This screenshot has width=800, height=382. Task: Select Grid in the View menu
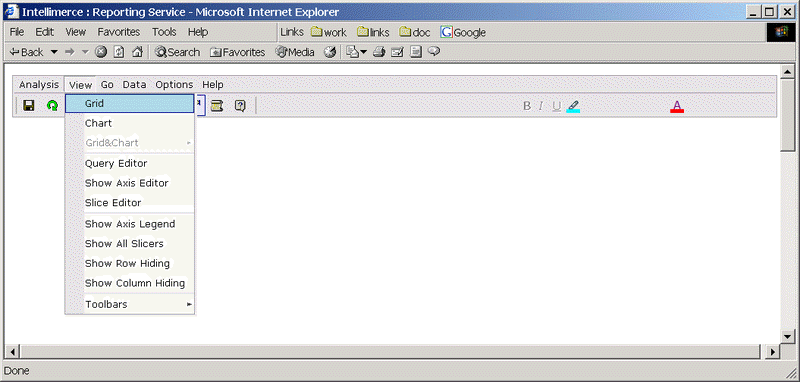tap(130, 104)
